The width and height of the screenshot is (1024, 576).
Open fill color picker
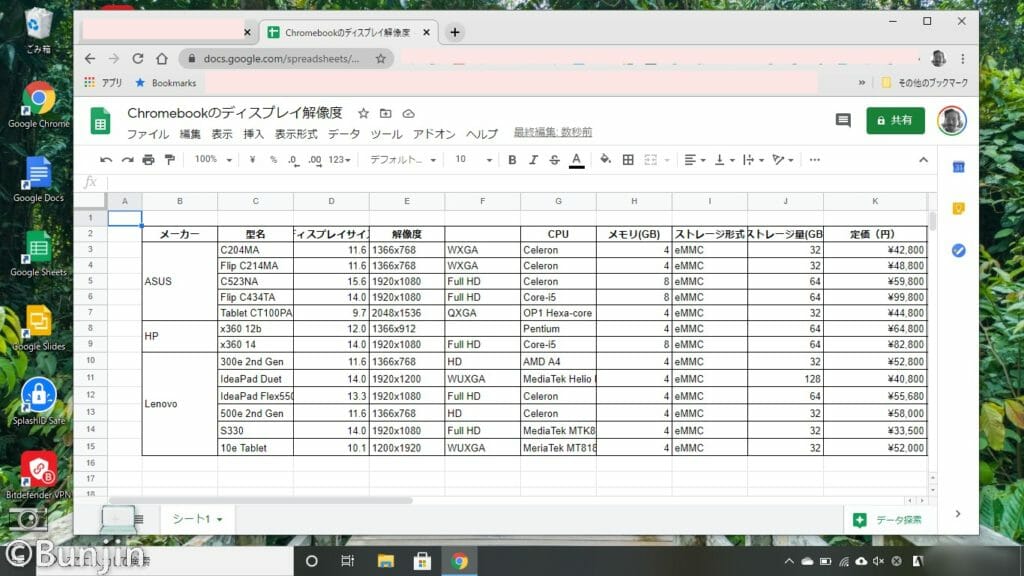click(x=605, y=159)
